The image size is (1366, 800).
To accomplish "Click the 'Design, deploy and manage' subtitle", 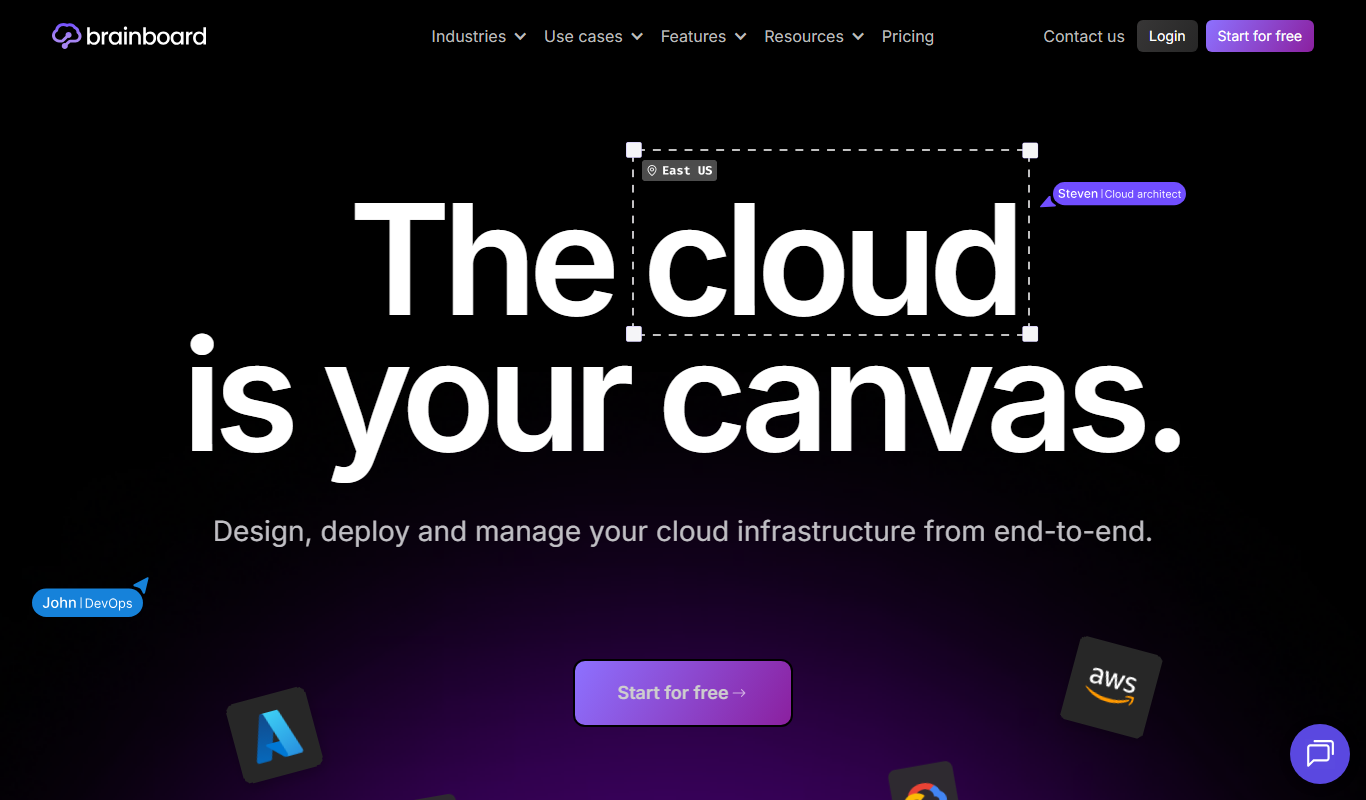I will 683,531.
